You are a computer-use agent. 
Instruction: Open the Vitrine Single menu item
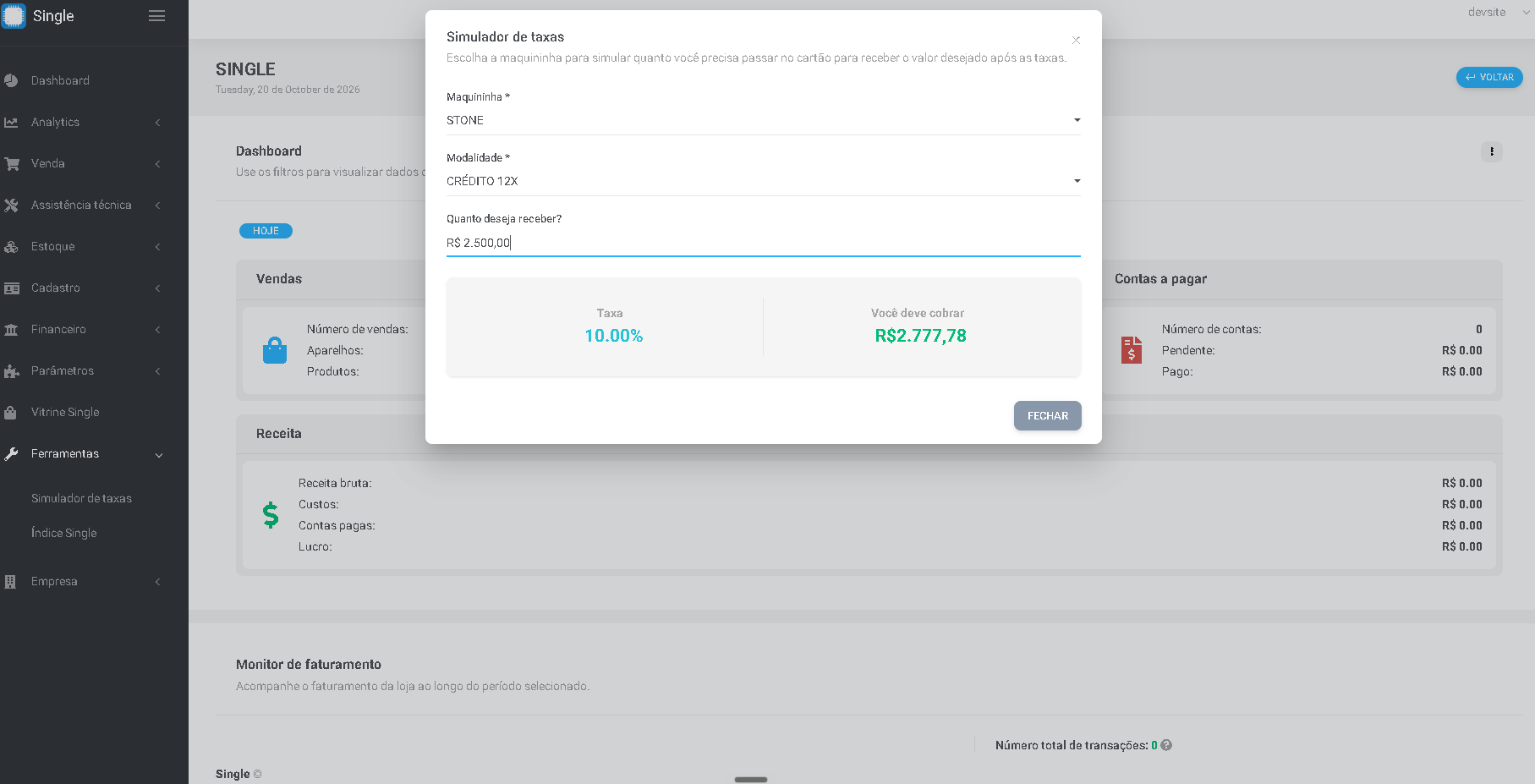65,412
